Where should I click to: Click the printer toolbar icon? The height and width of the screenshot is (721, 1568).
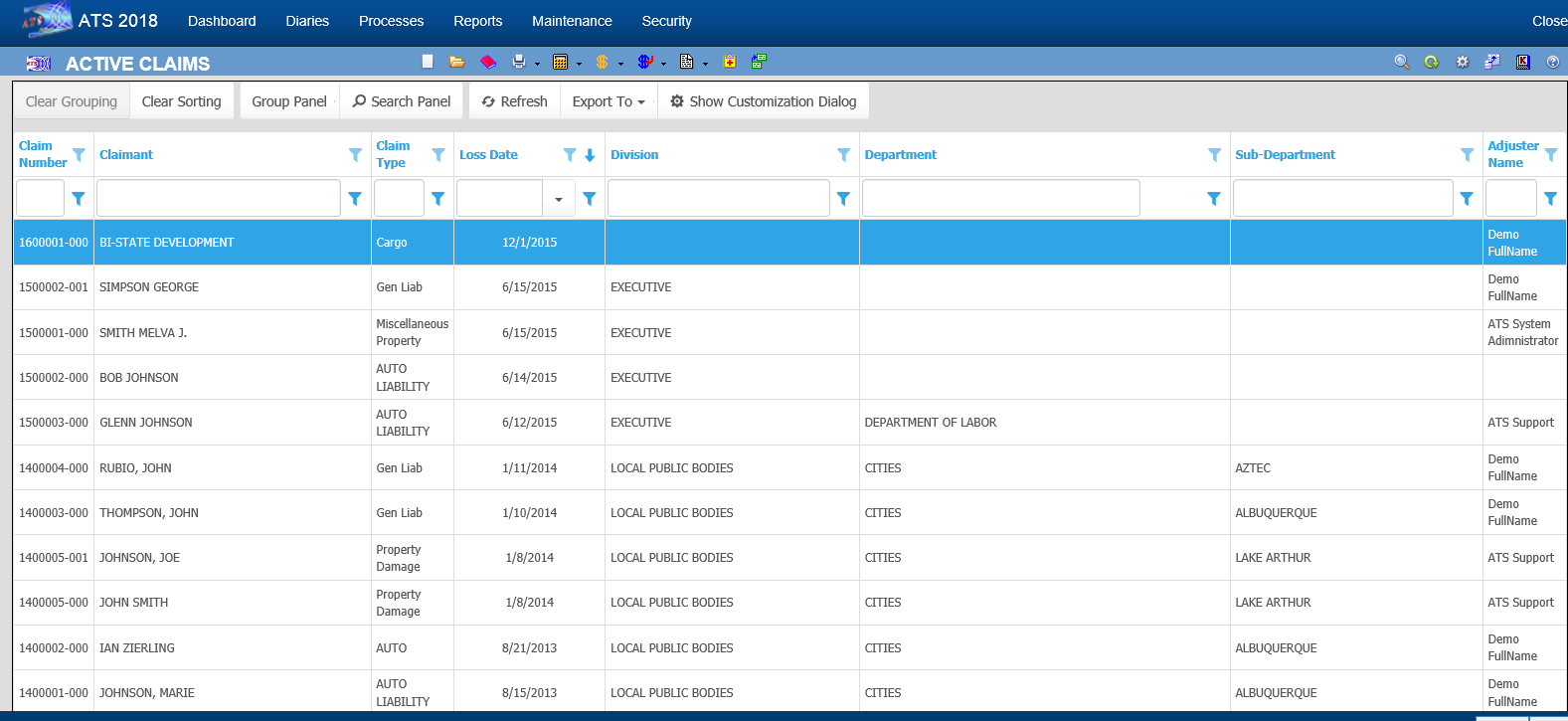tap(518, 62)
